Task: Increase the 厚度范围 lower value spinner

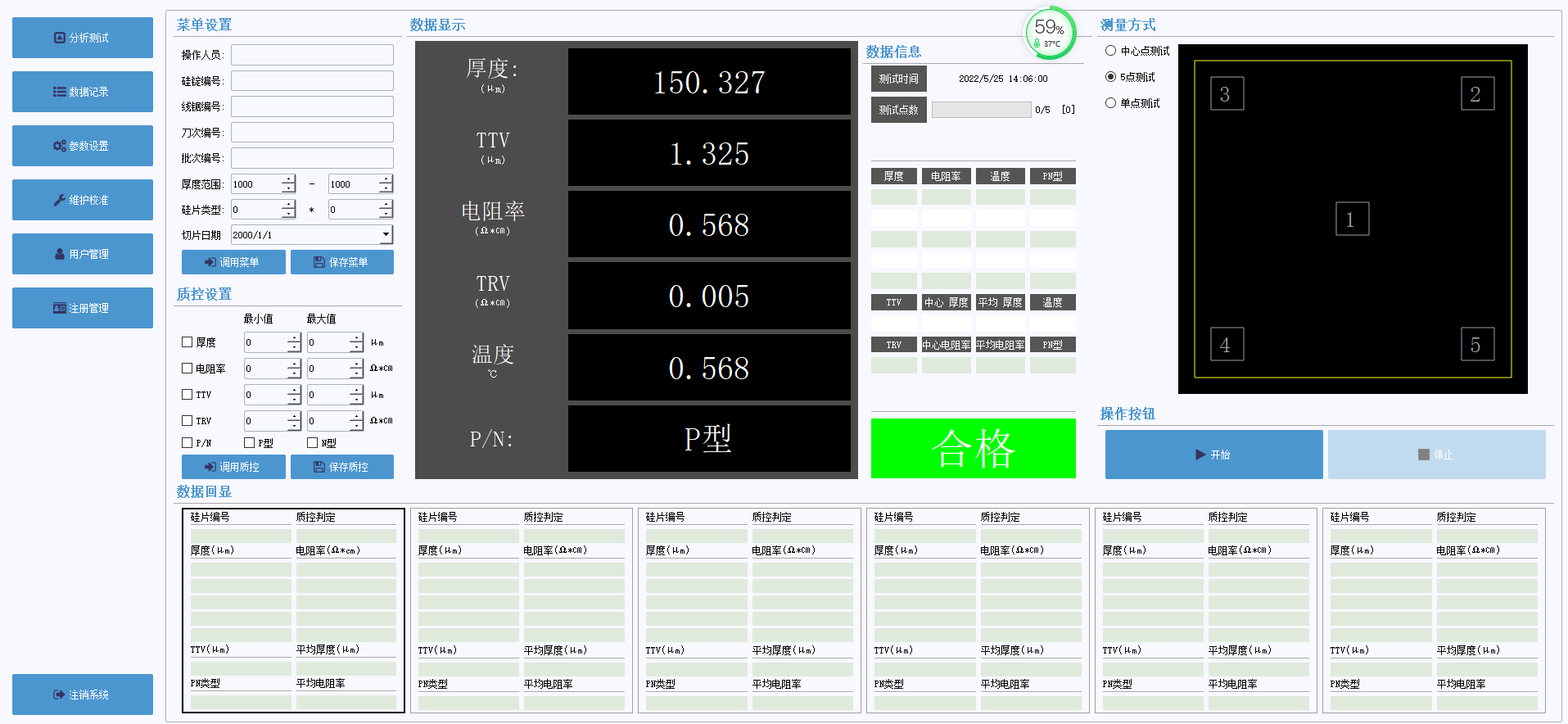Action: click(288, 179)
